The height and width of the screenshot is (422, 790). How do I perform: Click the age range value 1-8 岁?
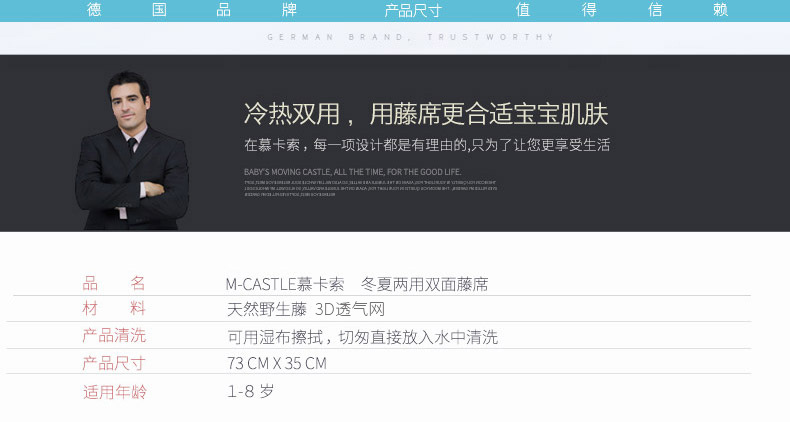tap(250, 391)
